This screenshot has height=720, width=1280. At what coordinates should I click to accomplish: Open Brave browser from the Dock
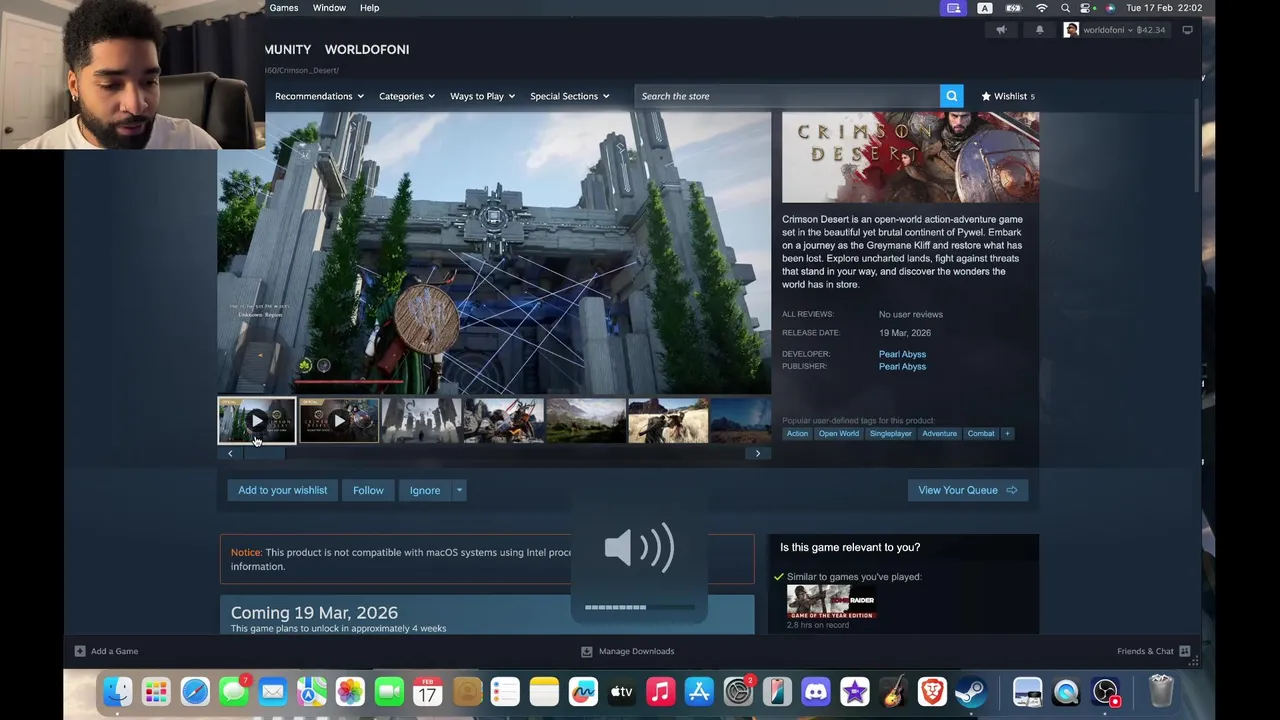932,691
